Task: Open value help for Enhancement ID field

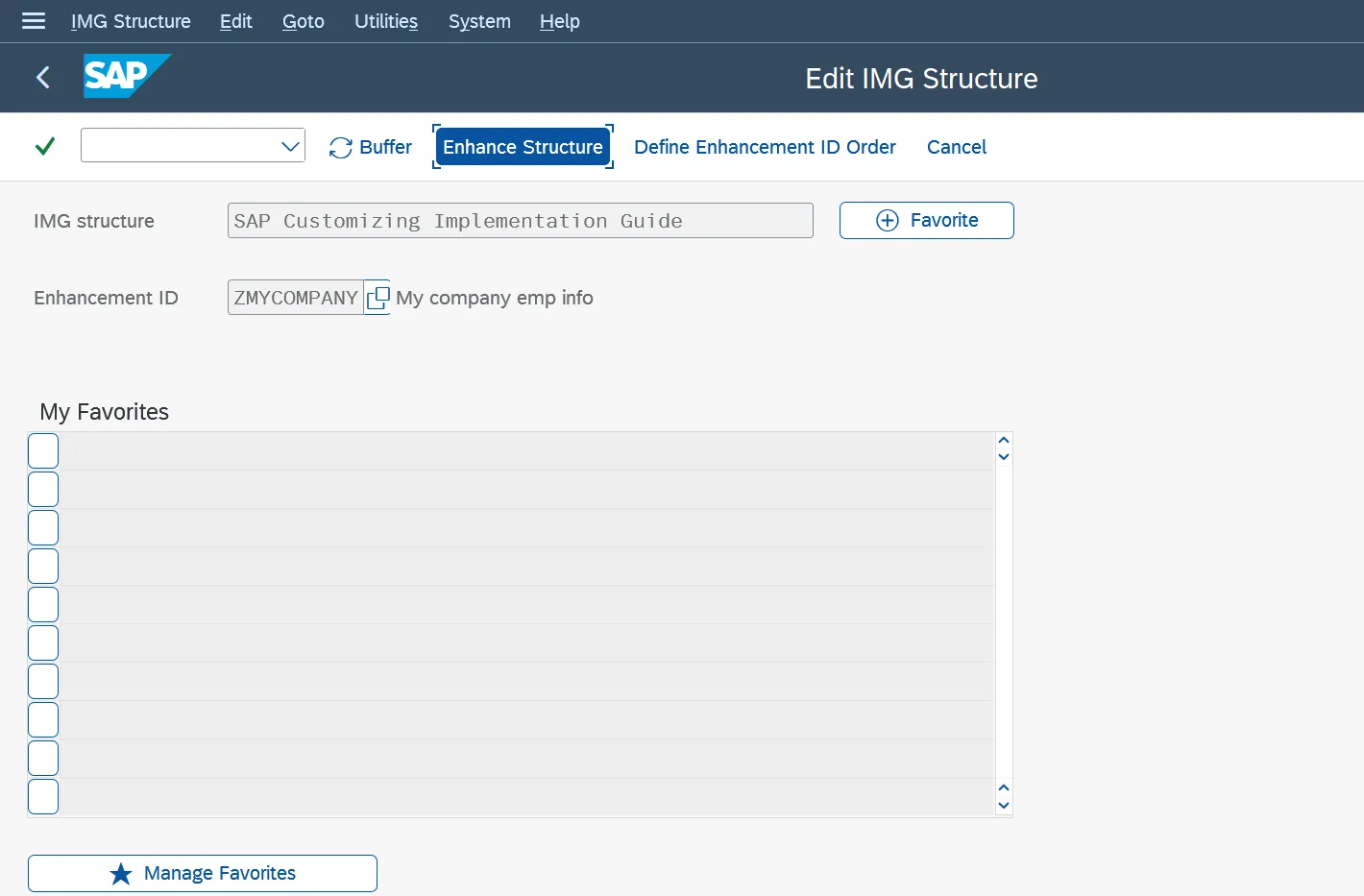Action: coord(377,298)
